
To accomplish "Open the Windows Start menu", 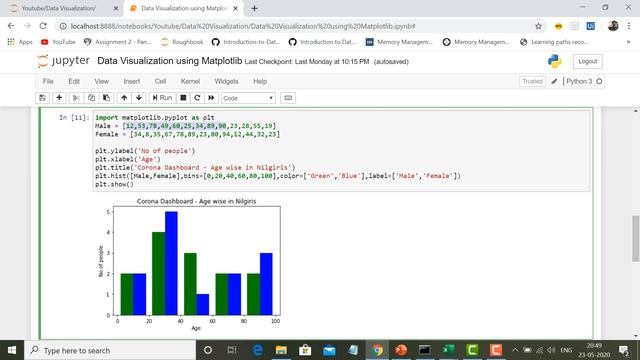I will (12, 350).
